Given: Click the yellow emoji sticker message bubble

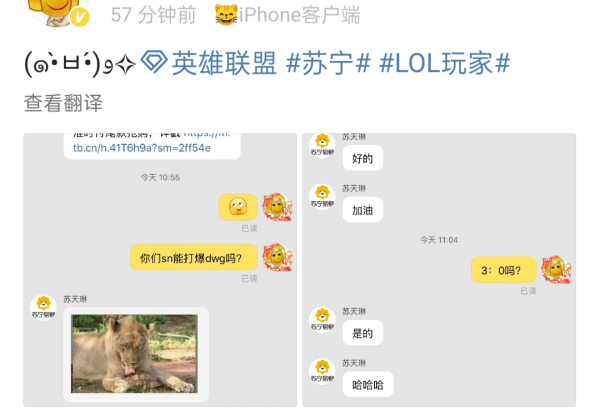Looking at the screenshot, I should 238,207.
